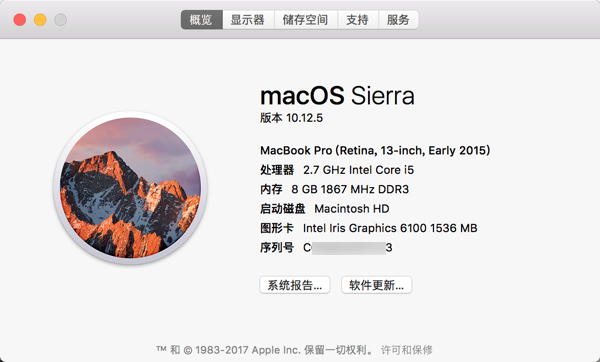Select the 储存空间 tab
The height and width of the screenshot is (362, 600).
click(305, 20)
